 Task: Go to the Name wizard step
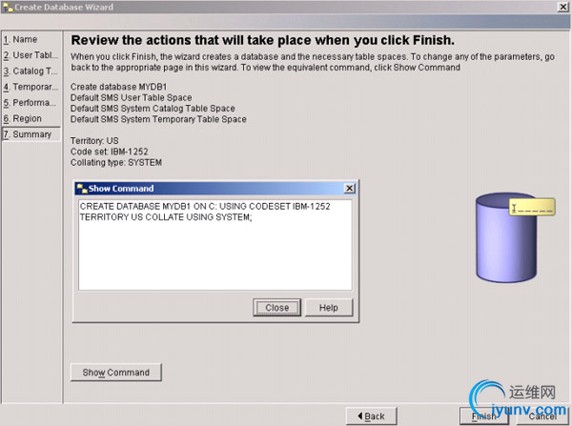click(20, 39)
